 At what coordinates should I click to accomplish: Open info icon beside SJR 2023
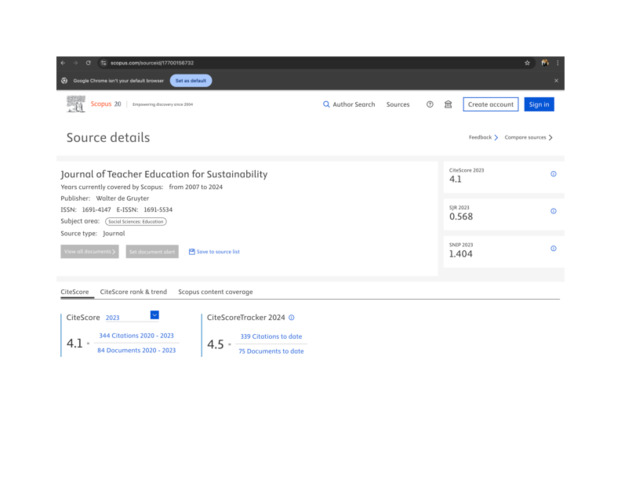[x=553, y=211]
